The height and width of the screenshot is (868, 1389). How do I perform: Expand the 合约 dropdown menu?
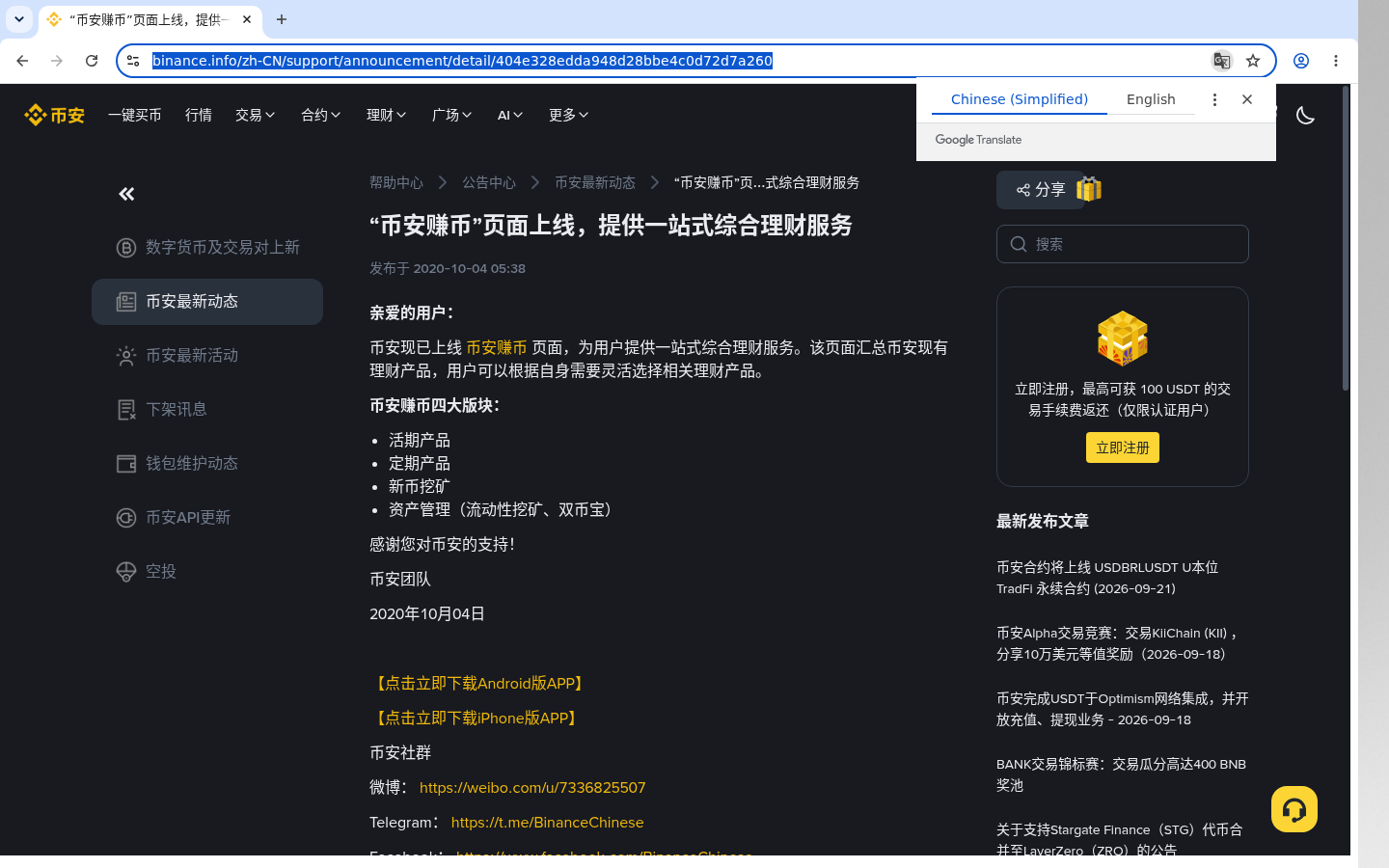(321, 115)
